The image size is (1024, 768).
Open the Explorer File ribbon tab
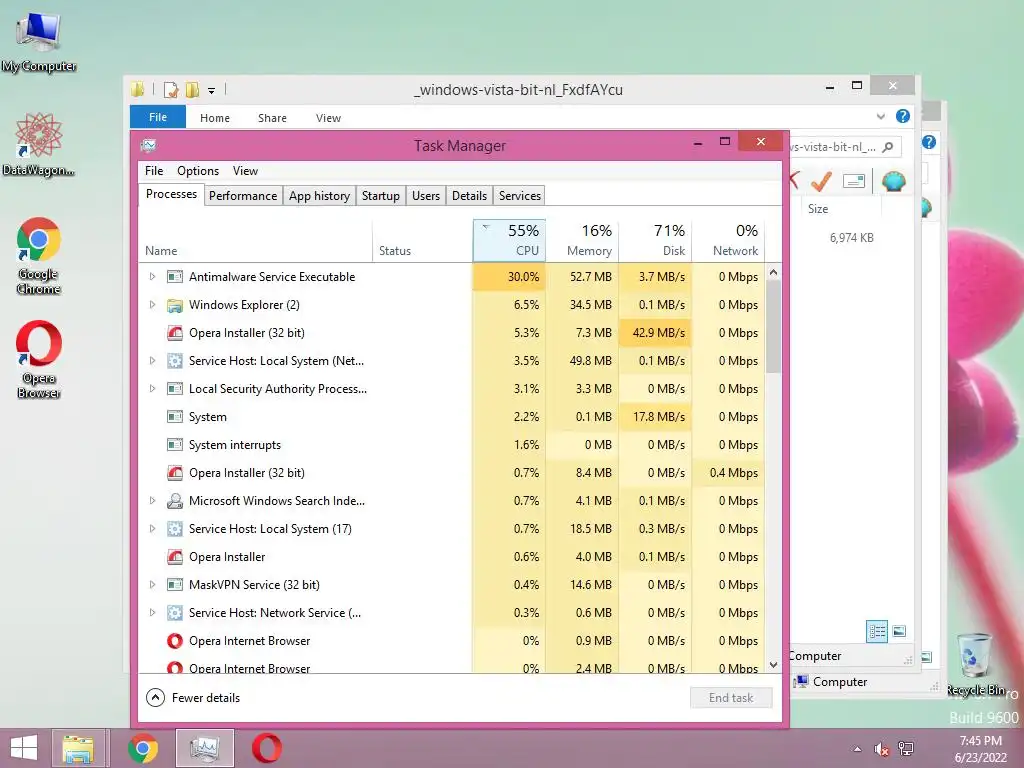click(x=158, y=118)
